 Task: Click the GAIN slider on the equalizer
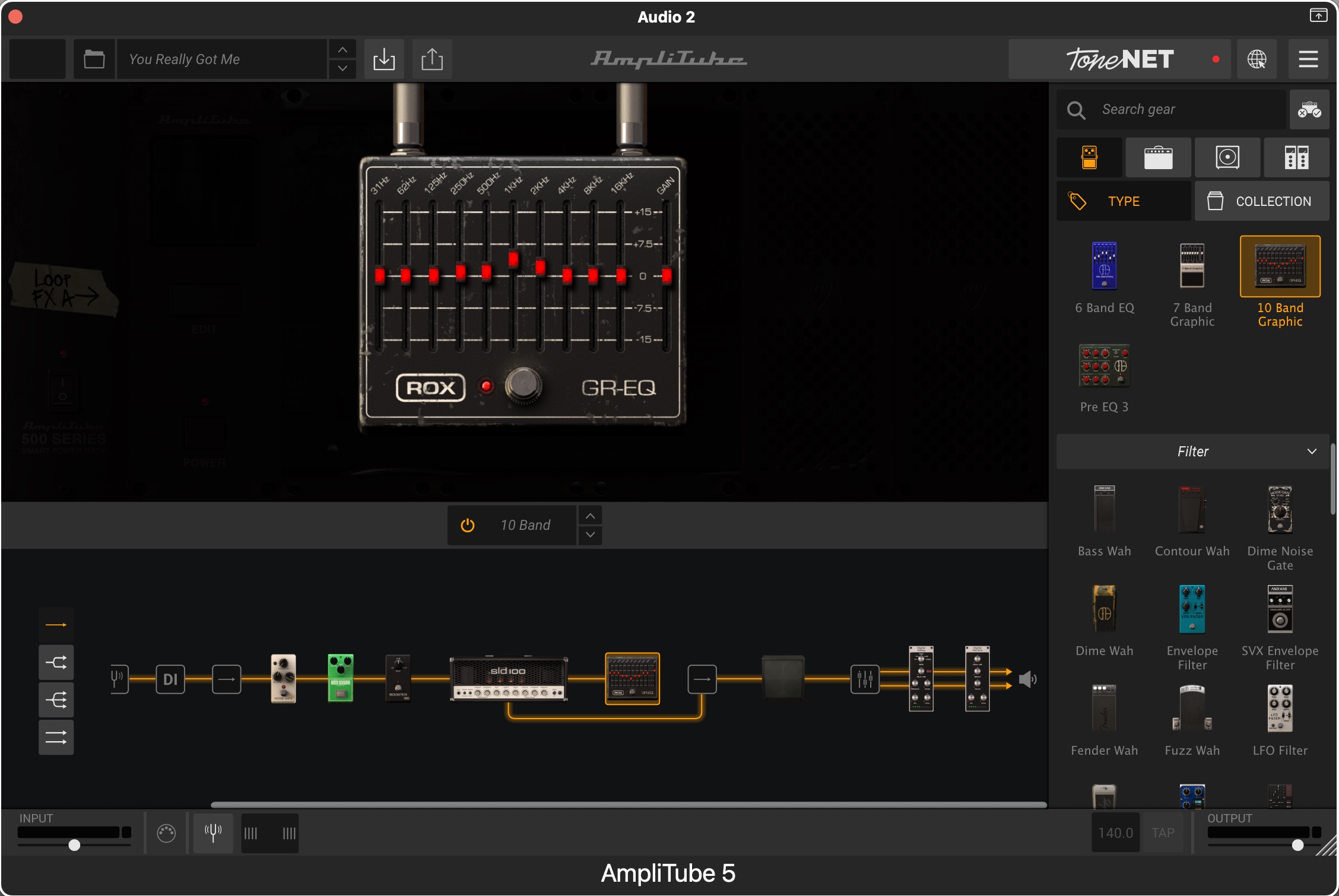click(x=667, y=276)
